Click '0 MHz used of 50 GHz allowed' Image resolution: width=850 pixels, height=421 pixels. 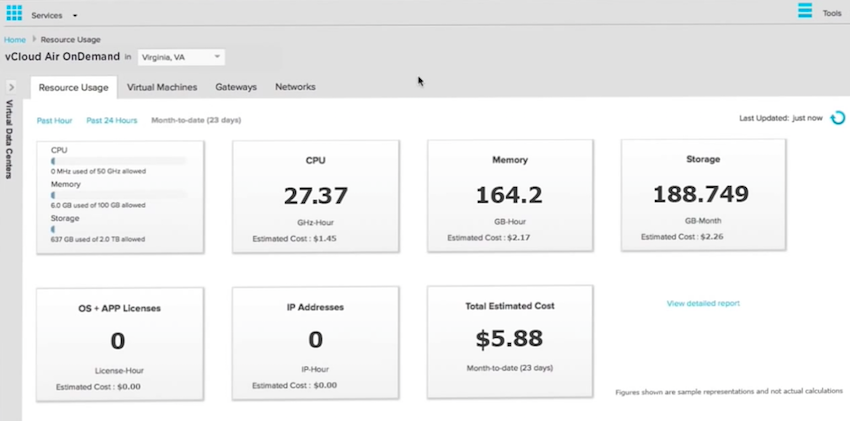point(98,171)
